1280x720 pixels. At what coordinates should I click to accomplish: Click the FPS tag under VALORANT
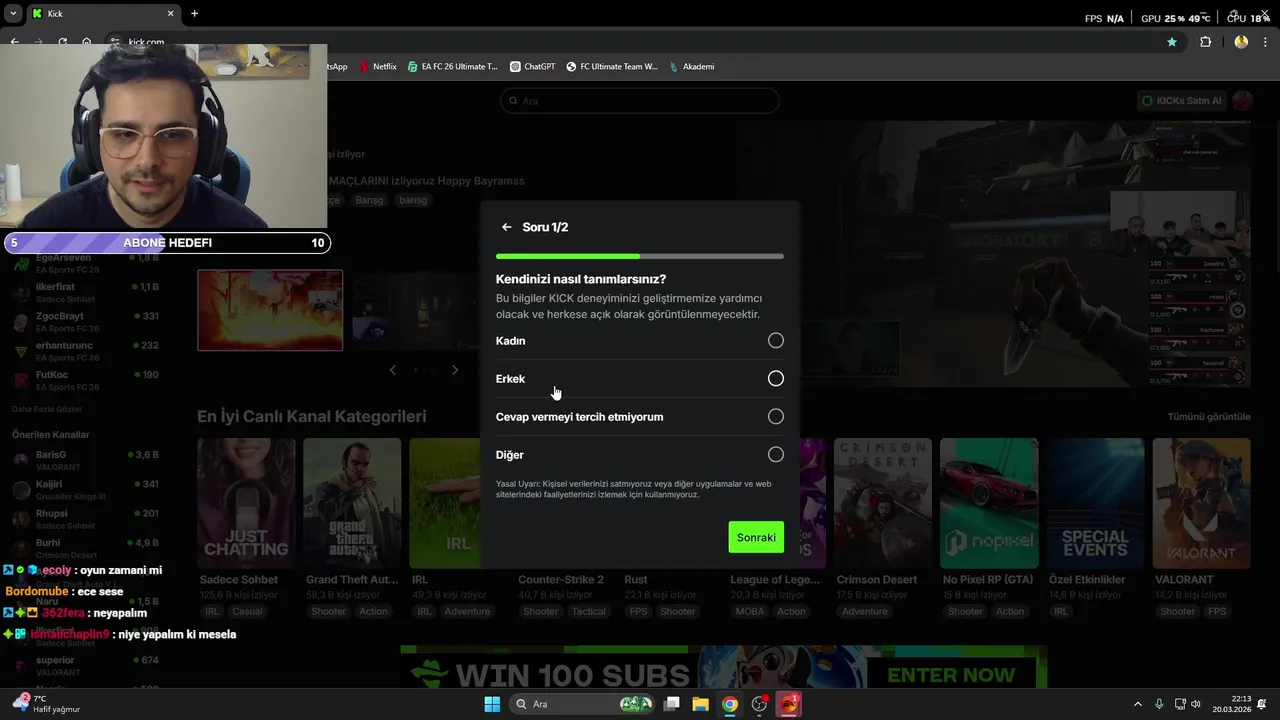point(1217,612)
